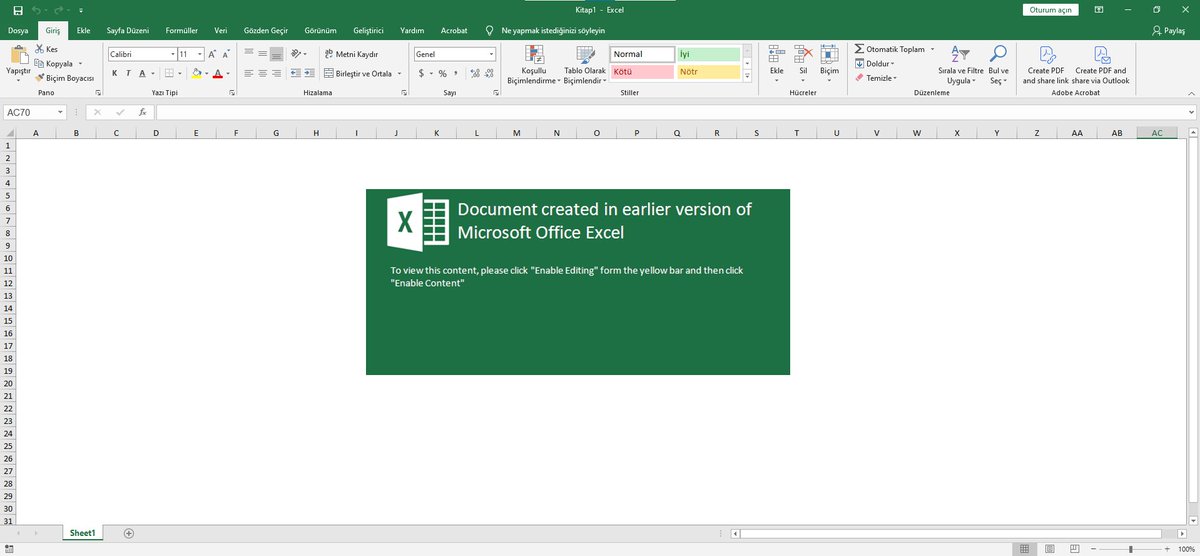Image resolution: width=1200 pixels, height=556 pixels.
Task: Apply the percent style format
Action: 443,73
